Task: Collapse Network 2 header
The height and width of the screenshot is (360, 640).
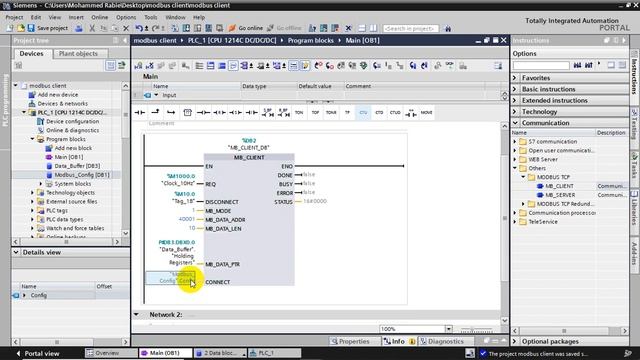Action: [x=136, y=315]
